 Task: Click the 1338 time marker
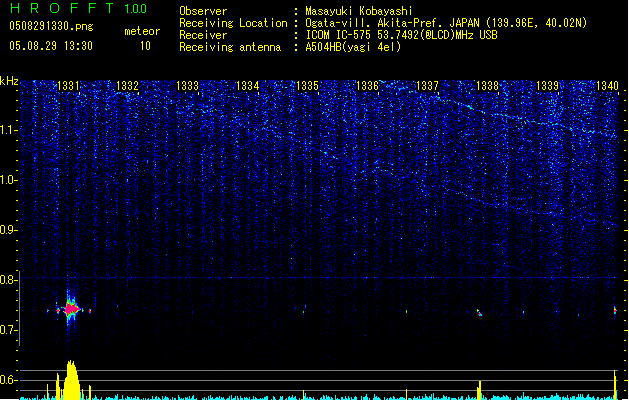487,87
